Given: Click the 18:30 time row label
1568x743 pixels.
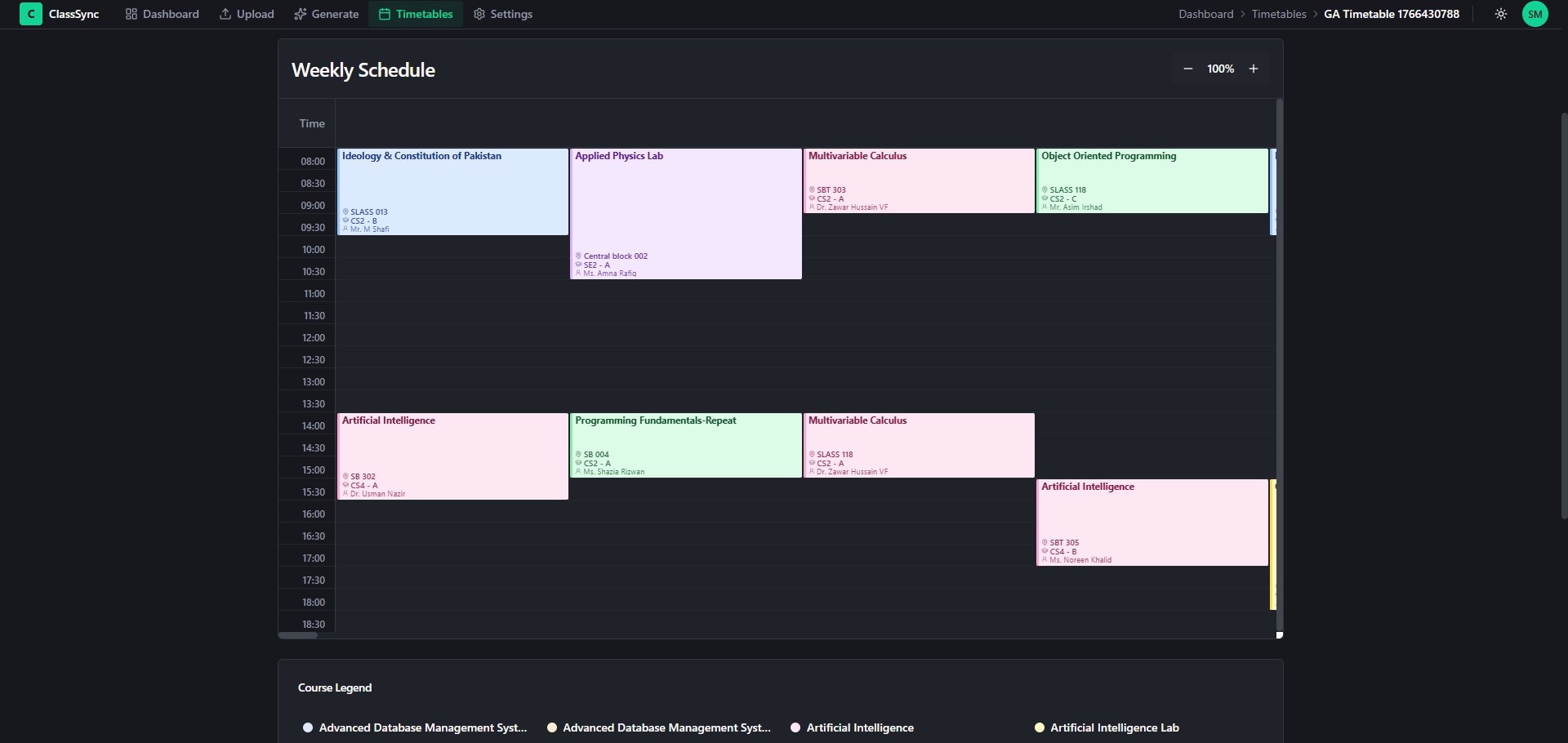Looking at the screenshot, I should coord(314,625).
